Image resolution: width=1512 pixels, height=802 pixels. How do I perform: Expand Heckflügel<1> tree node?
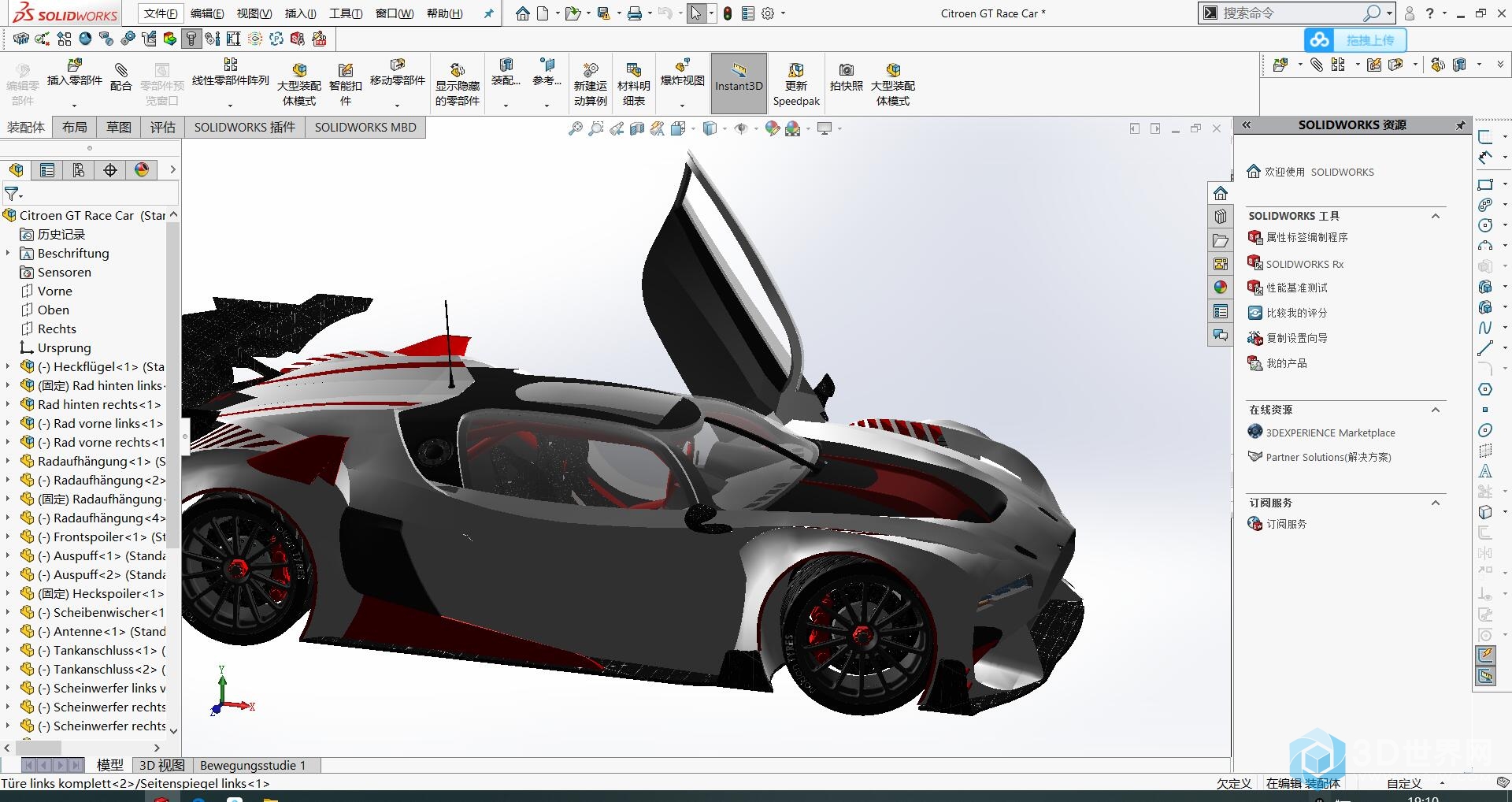point(8,366)
